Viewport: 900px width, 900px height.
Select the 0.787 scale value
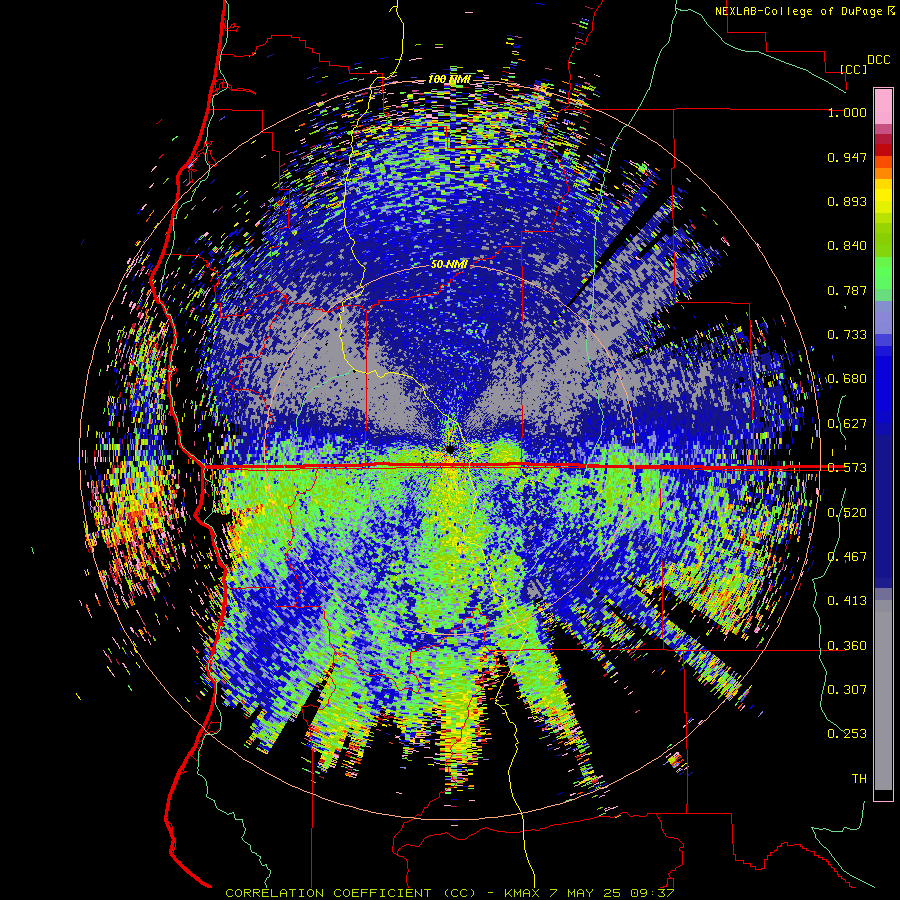(847, 290)
